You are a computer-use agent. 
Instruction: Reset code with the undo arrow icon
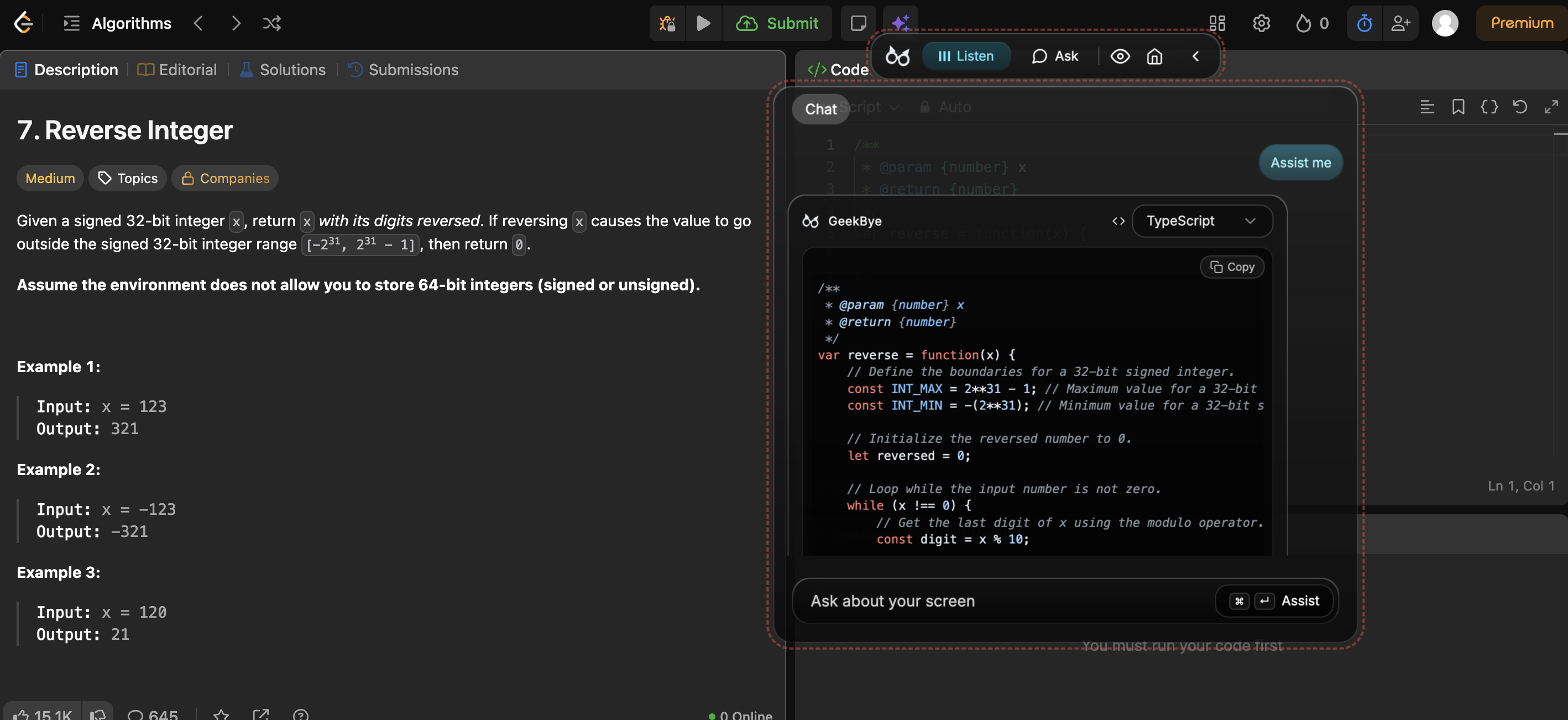tap(1519, 107)
